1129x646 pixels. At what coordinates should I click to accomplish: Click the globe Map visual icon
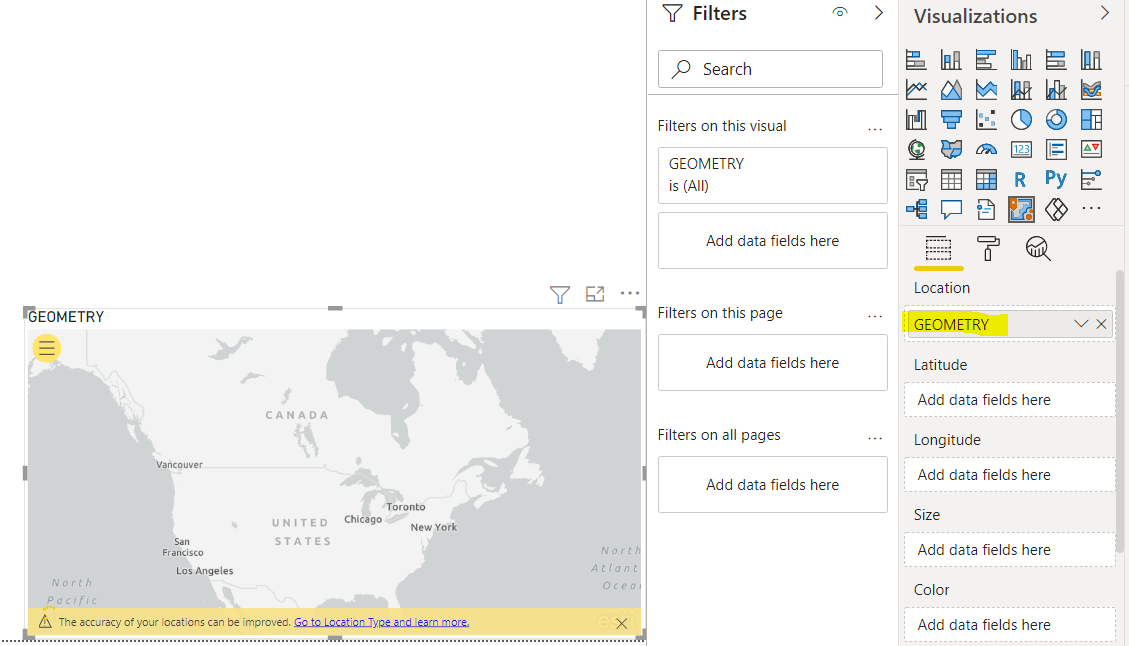(x=916, y=150)
